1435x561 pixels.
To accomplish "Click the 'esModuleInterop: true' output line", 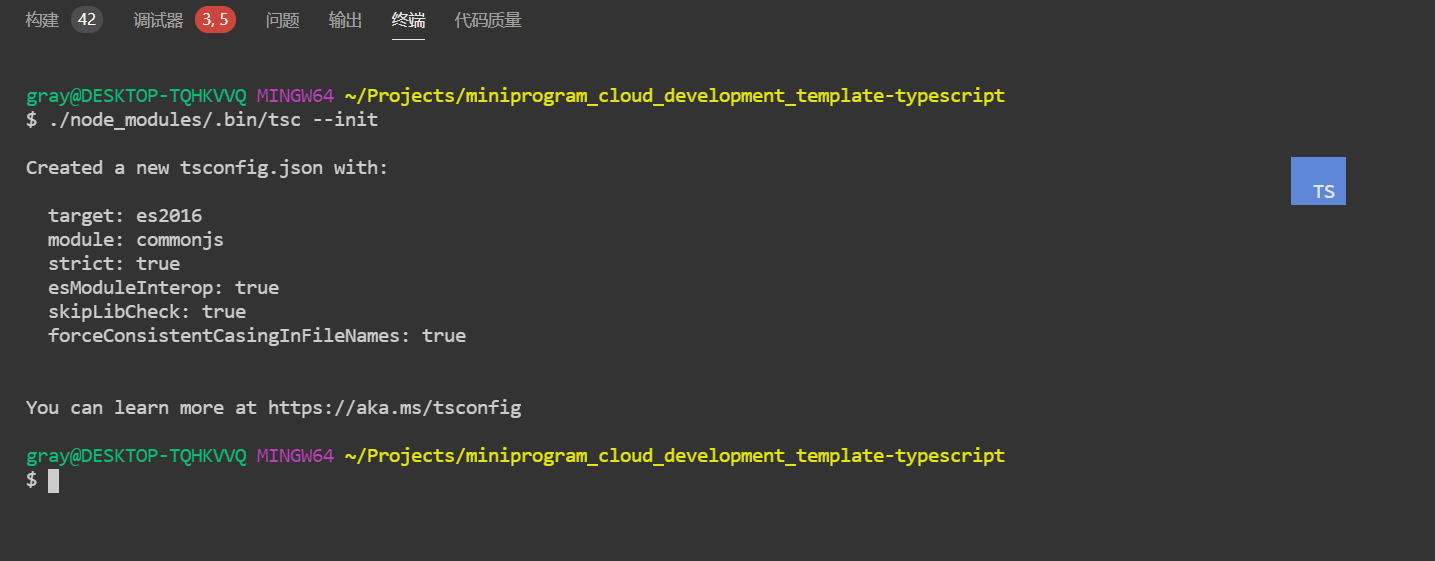I will pyautogui.click(x=164, y=288).
